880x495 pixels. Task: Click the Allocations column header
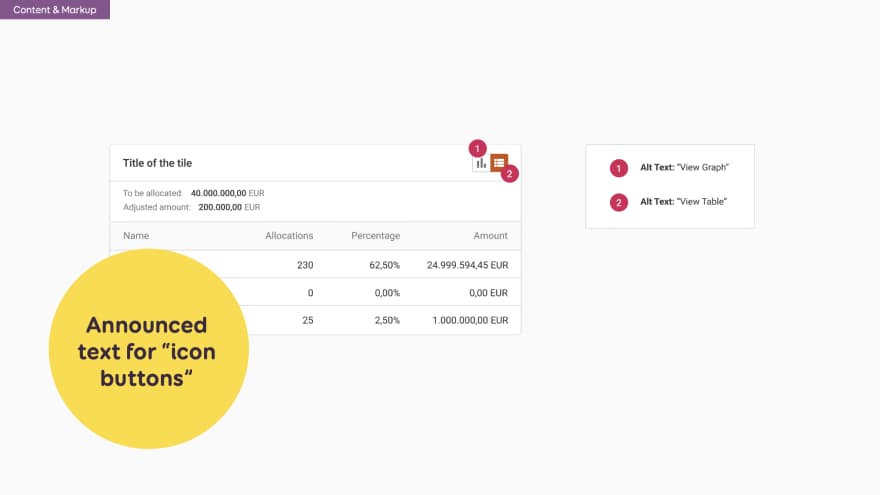click(x=289, y=236)
